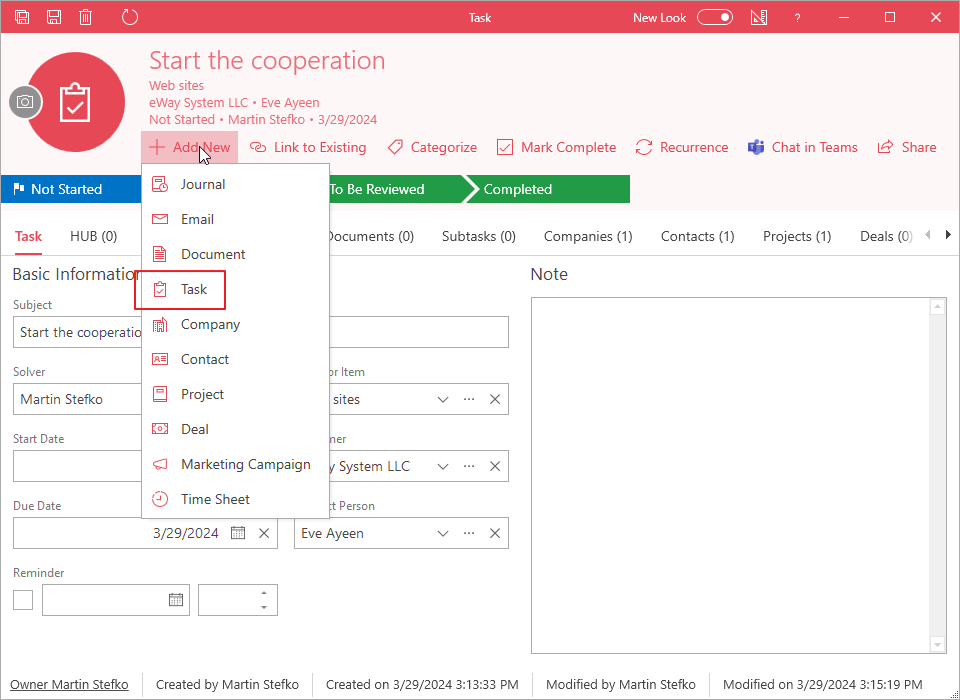Viewport: 960px width, 700px height.
Task: Open the Reminder date calendar picker
Action: click(176, 600)
